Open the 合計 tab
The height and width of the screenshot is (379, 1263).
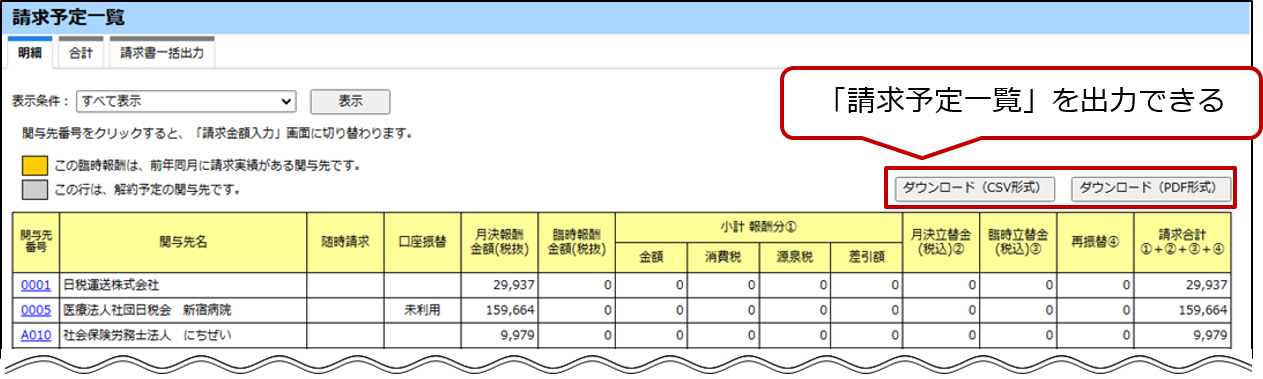click(x=82, y=52)
